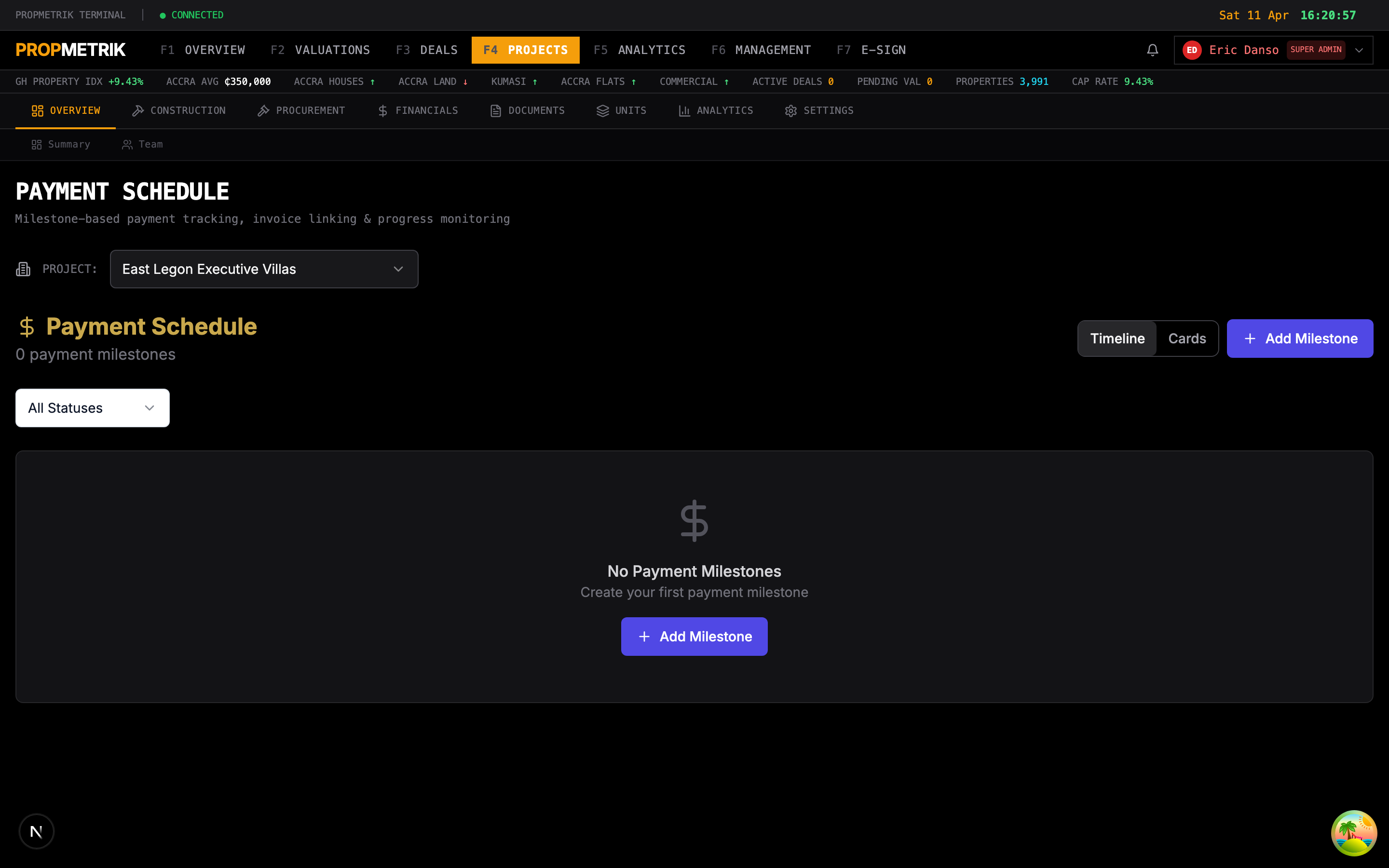
Task: Click Add Milestone in the empty state
Action: coord(694,637)
